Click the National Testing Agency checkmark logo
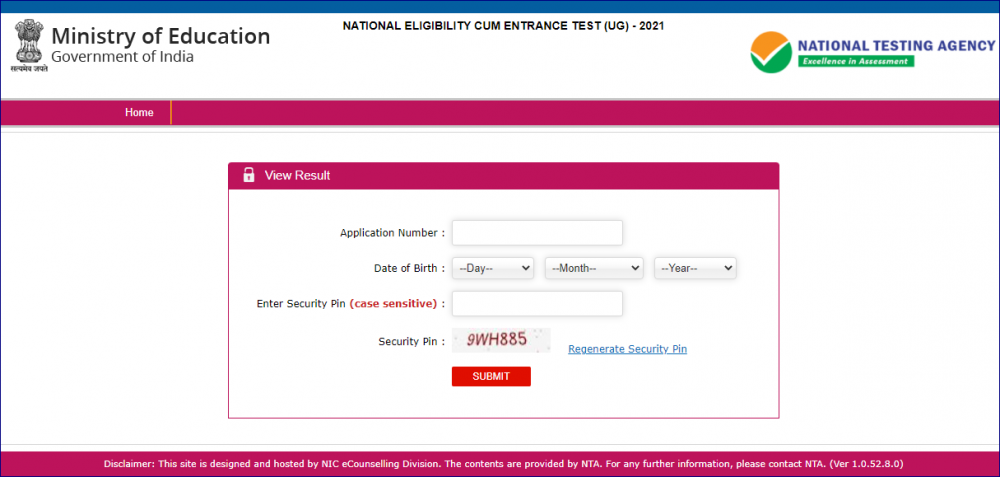Image resolution: width=1000 pixels, height=477 pixels. pos(771,51)
